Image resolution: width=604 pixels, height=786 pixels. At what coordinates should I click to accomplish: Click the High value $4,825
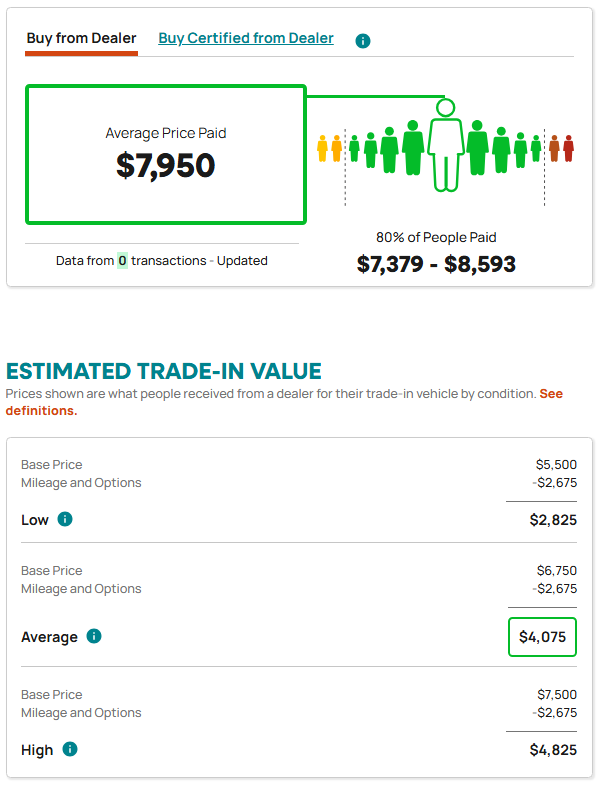pos(553,750)
